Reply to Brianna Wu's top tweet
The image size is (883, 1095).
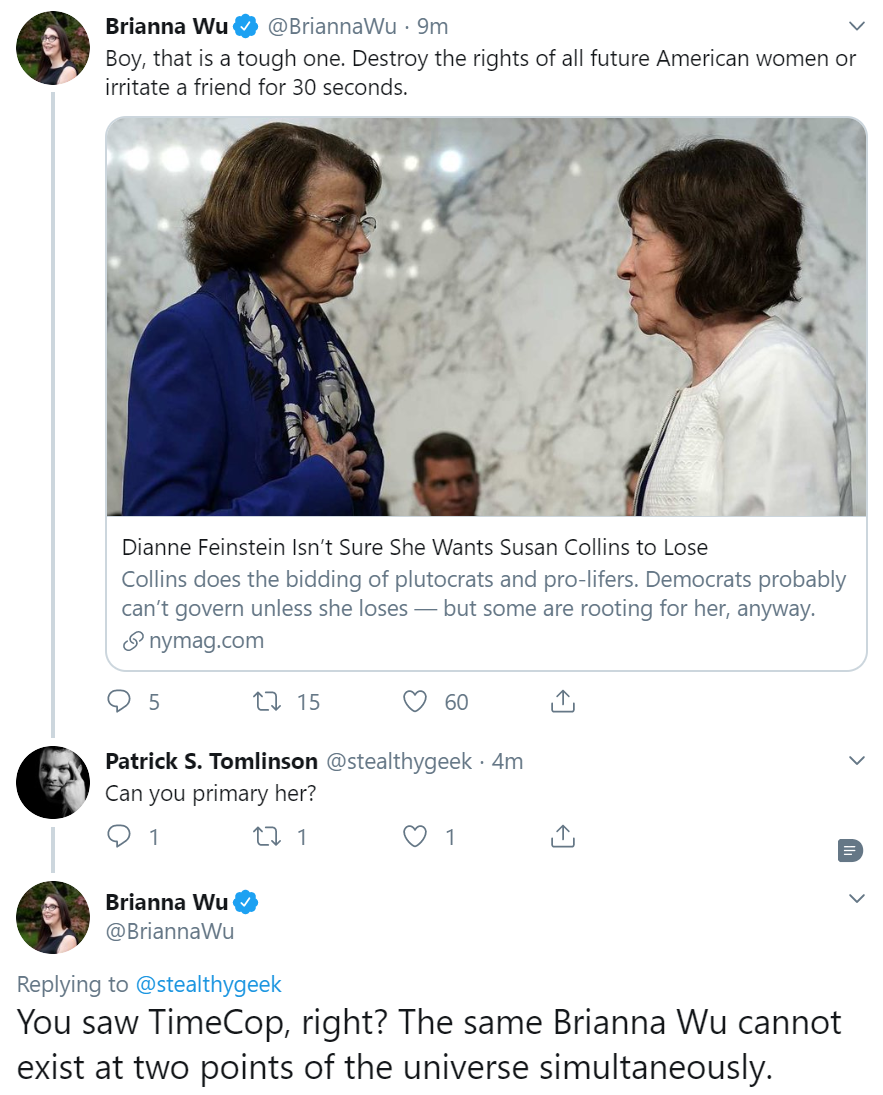click(x=119, y=700)
